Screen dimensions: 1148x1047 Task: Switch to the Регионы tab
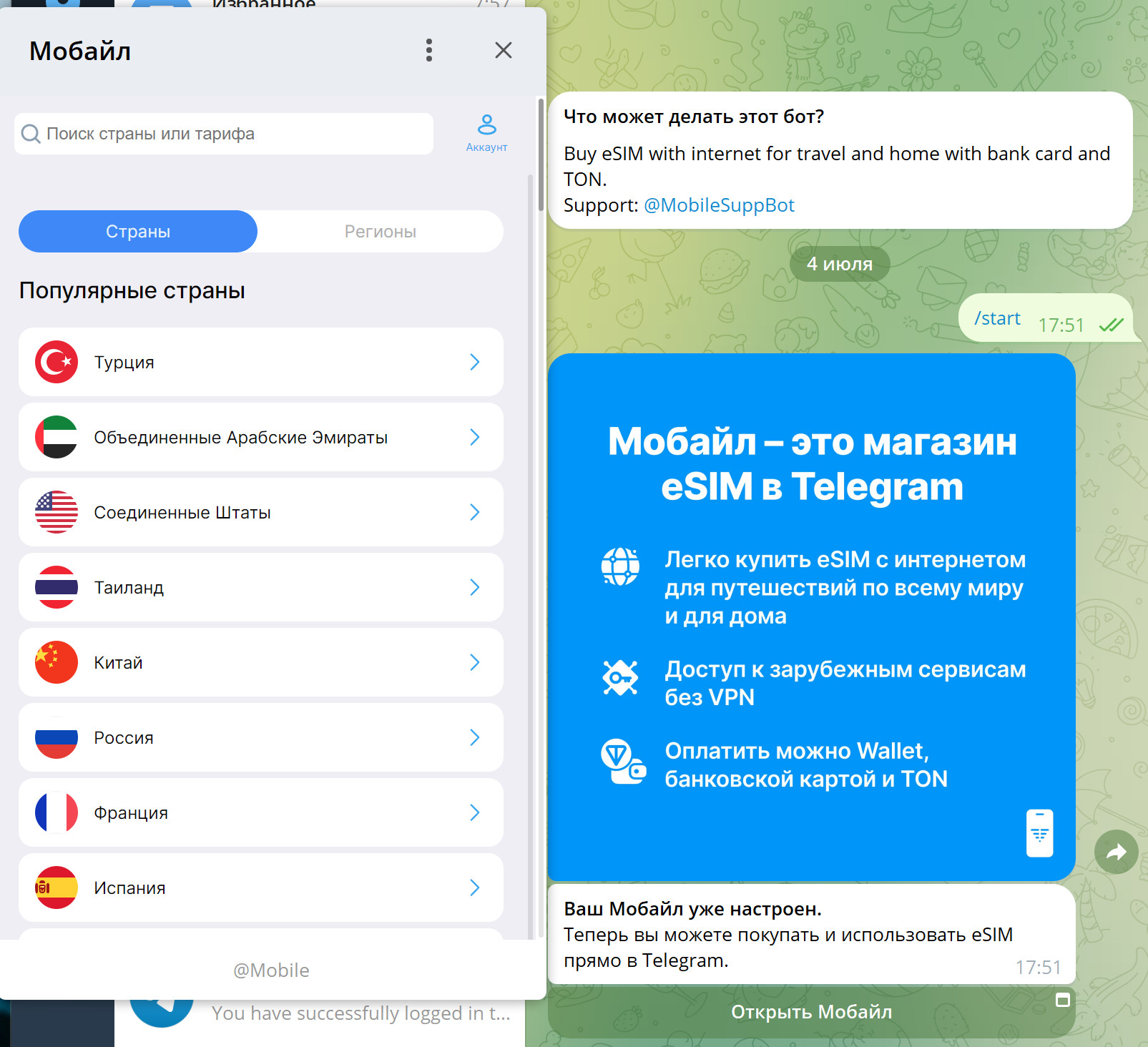[380, 232]
